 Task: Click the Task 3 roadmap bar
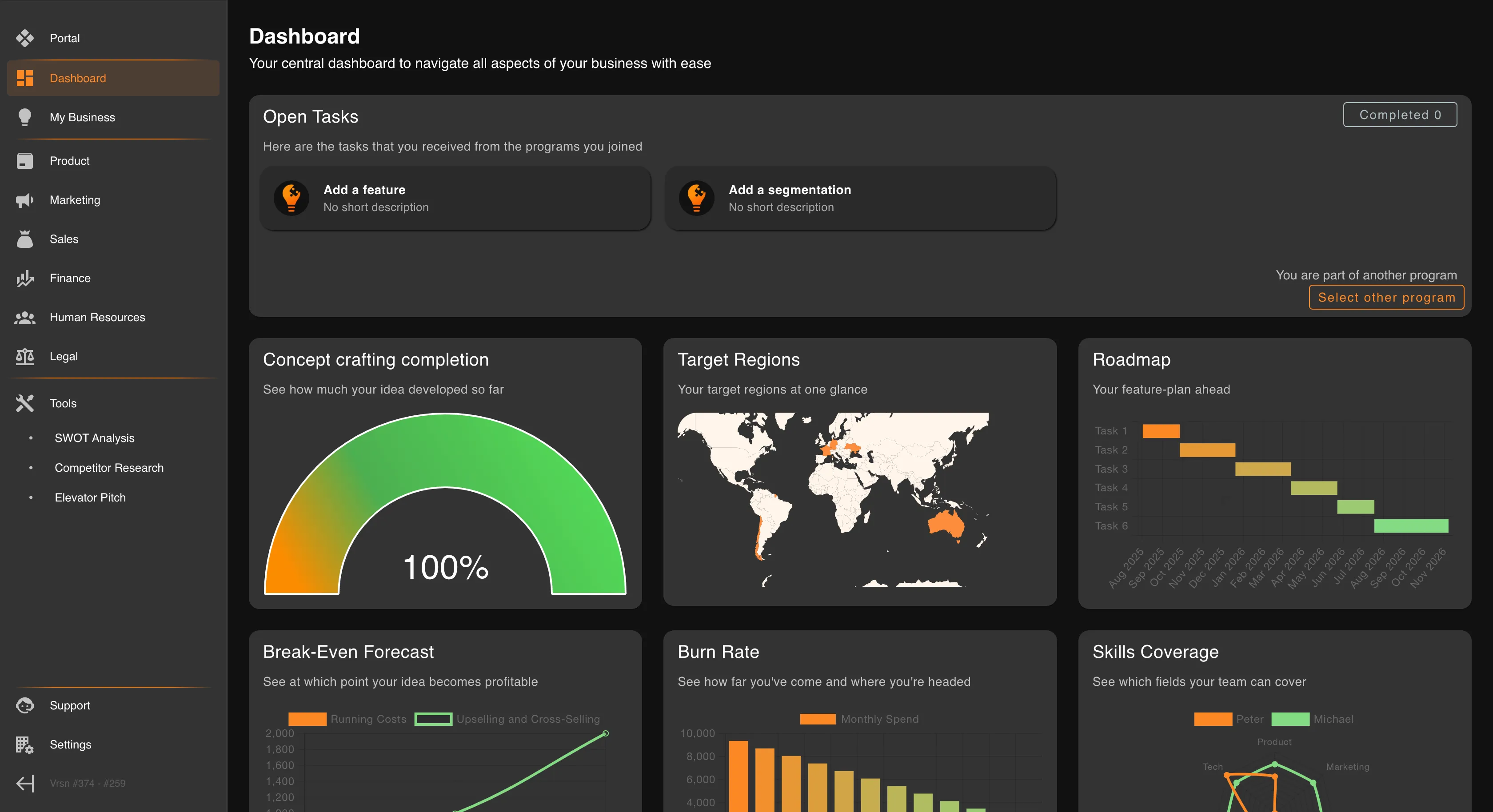(1263, 469)
